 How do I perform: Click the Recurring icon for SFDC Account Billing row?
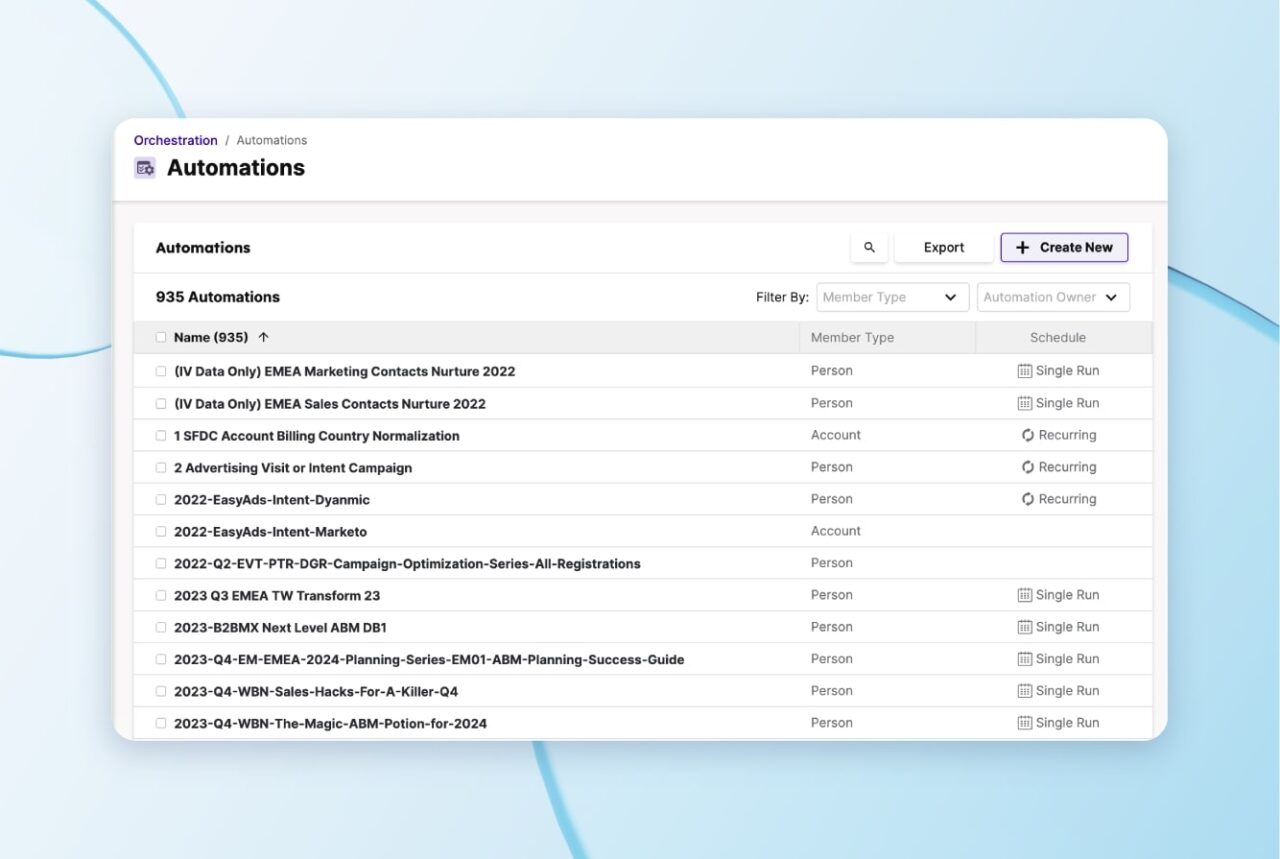[x=1027, y=436]
